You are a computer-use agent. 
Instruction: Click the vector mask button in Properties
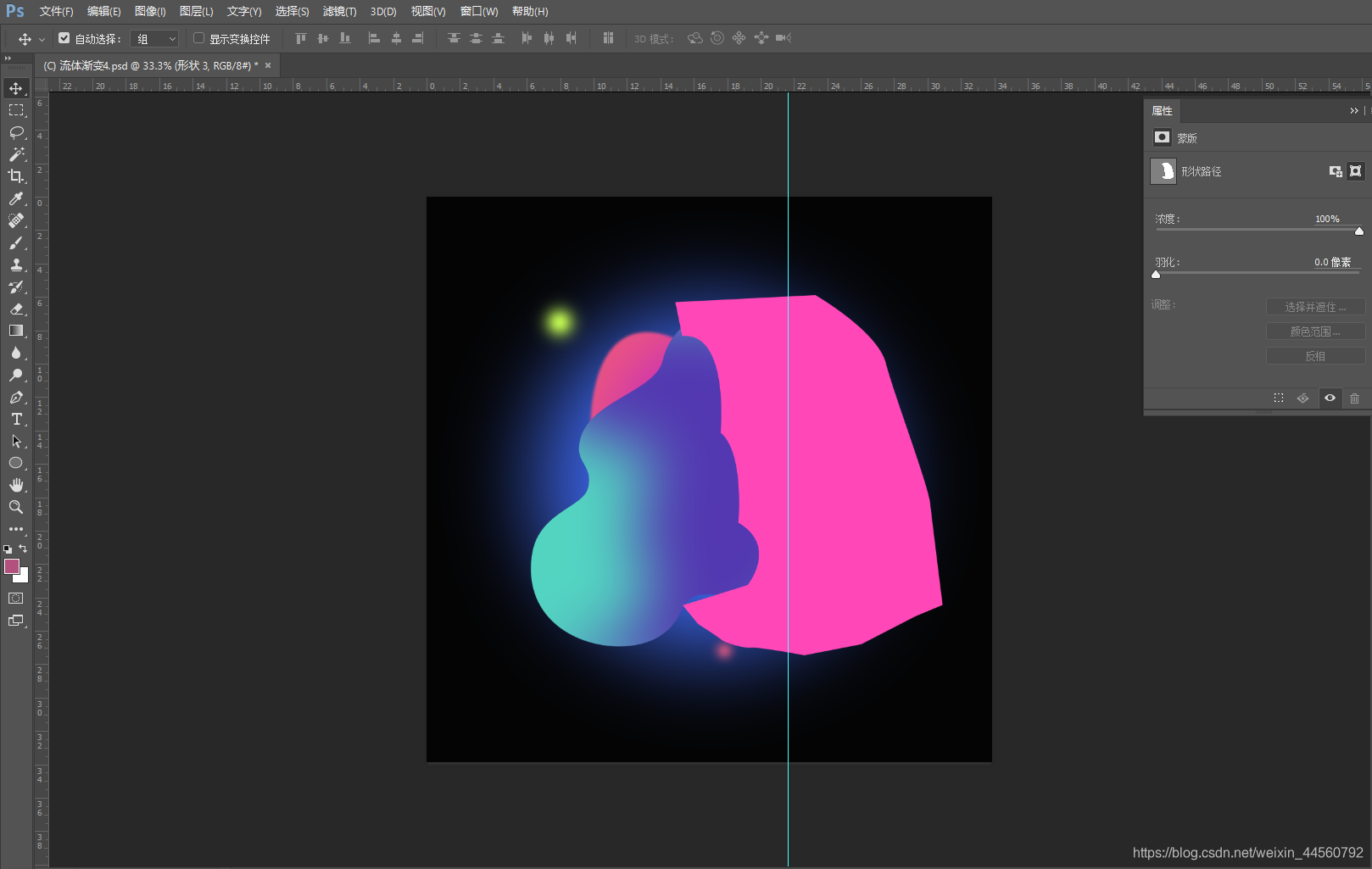click(x=1356, y=171)
